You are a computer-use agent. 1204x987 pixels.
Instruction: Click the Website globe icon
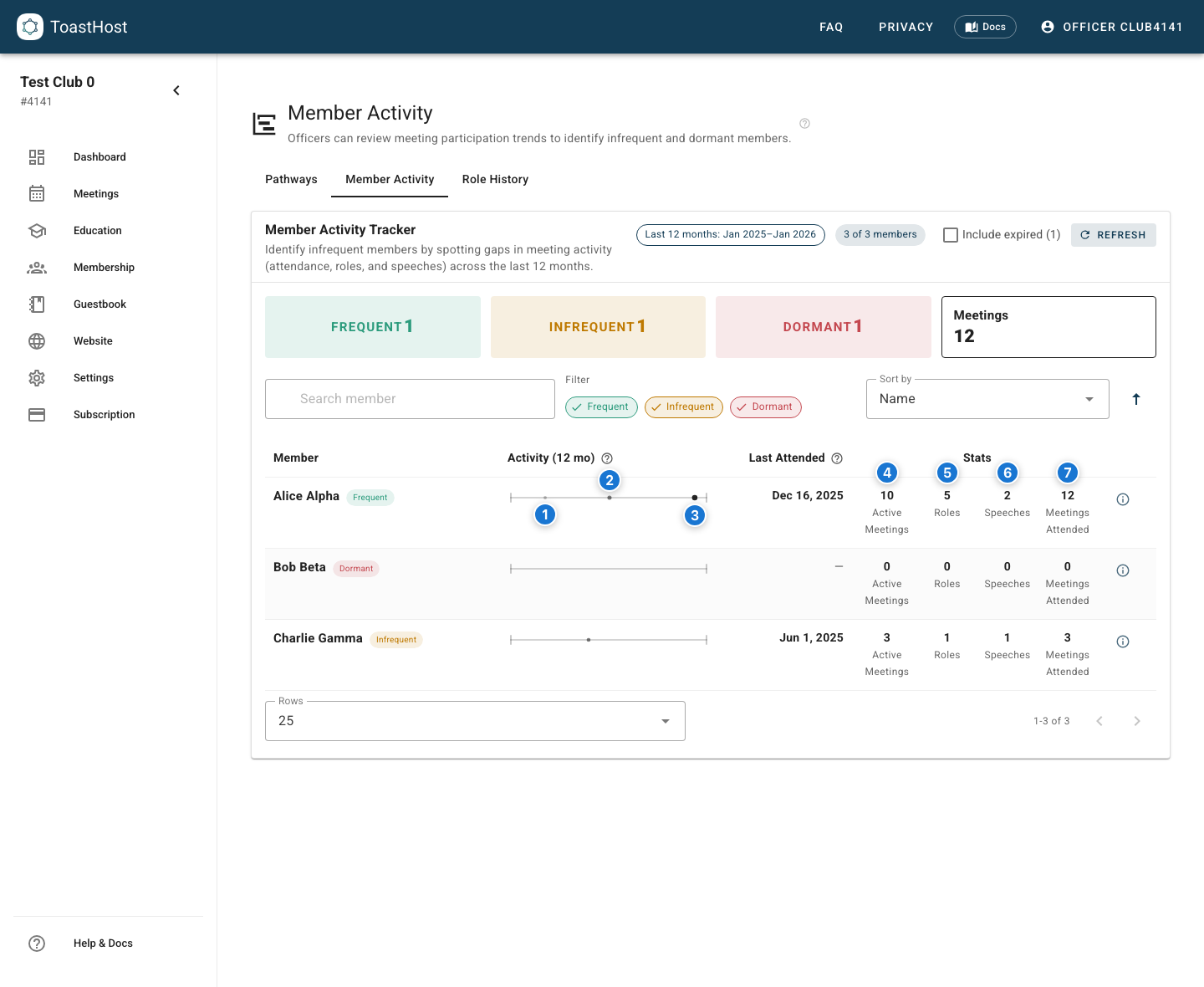pyautogui.click(x=37, y=341)
